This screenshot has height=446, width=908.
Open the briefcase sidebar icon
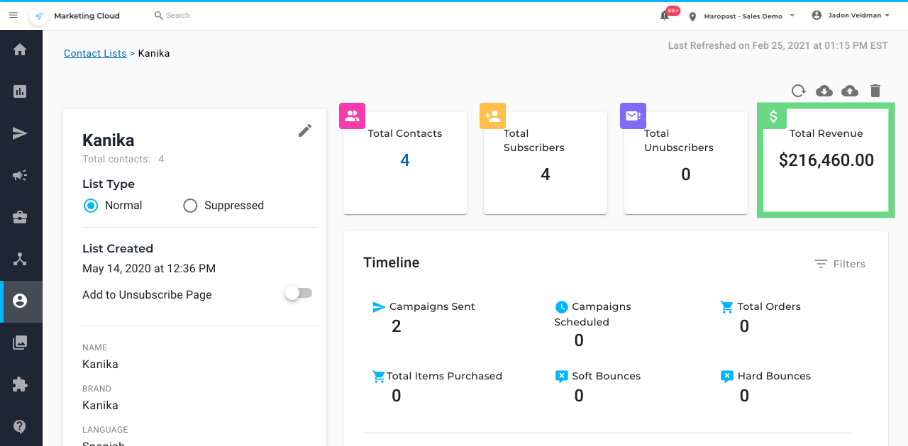pos(20,218)
